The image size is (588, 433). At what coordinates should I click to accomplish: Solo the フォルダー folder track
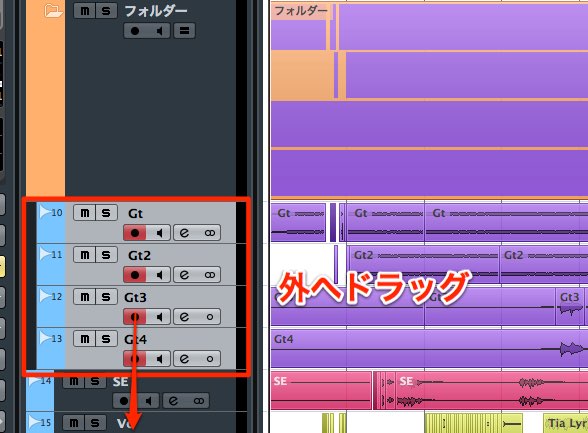(106, 11)
